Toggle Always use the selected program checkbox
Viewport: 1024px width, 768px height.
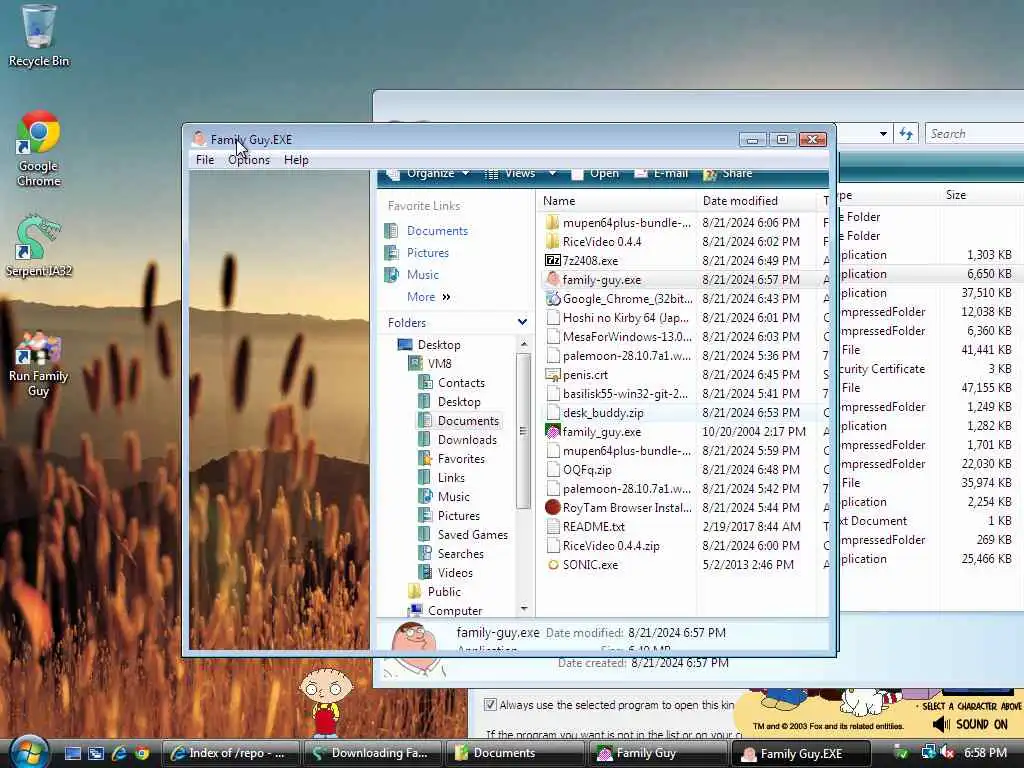[490, 705]
